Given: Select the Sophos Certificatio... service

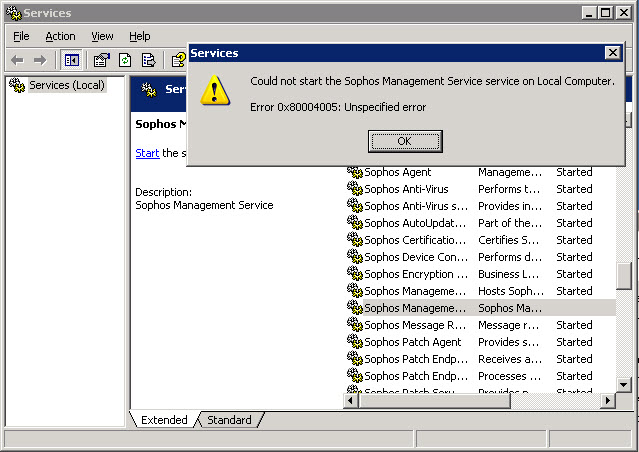Looking at the screenshot, I should click(481, 240).
